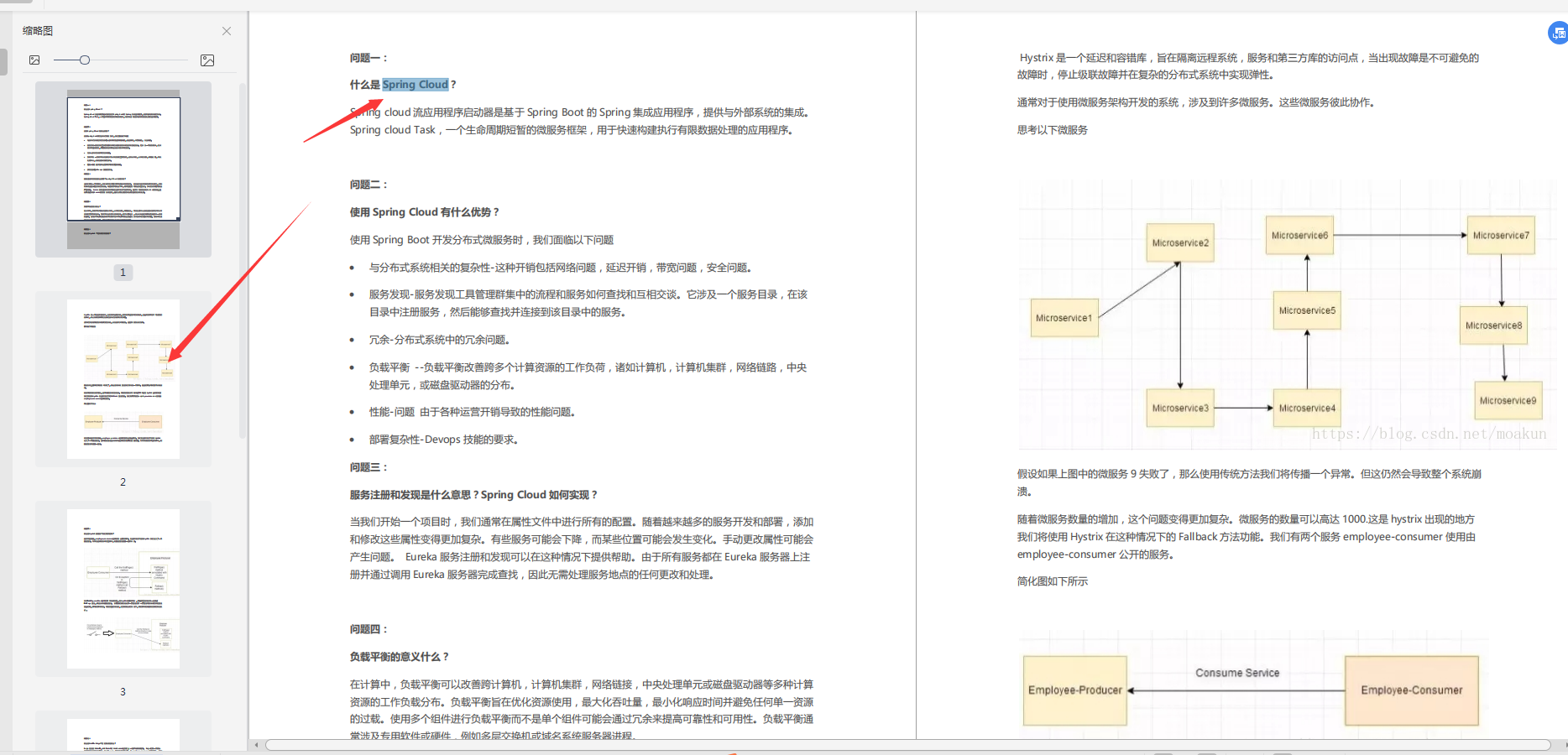The height and width of the screenshot is (755, 1568).
Task: Click the heading 问题四：
Action: pos(369,629)
